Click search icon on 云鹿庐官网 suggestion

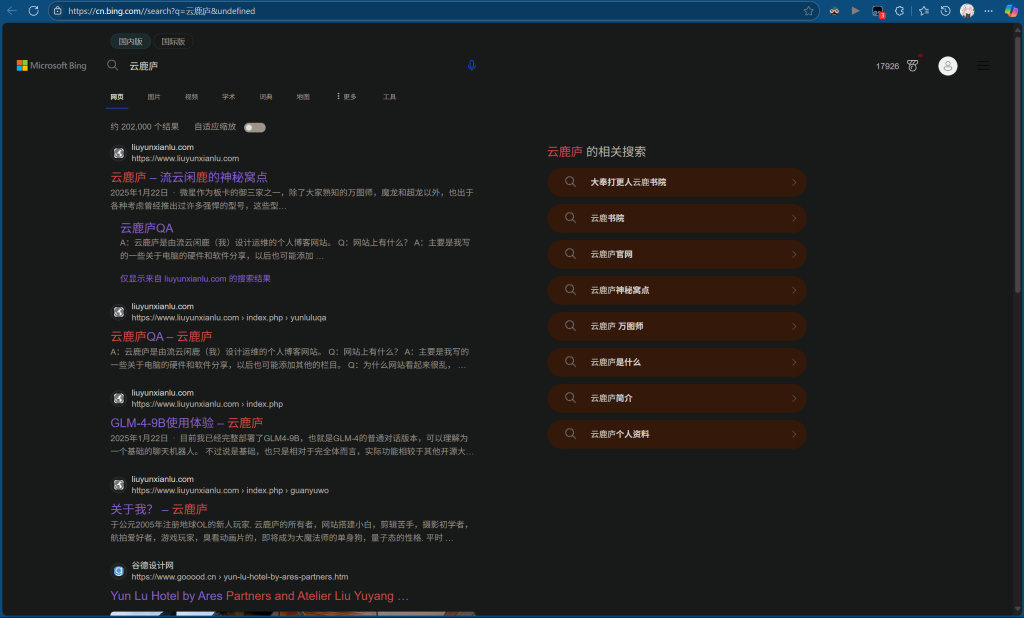[570, 253]
